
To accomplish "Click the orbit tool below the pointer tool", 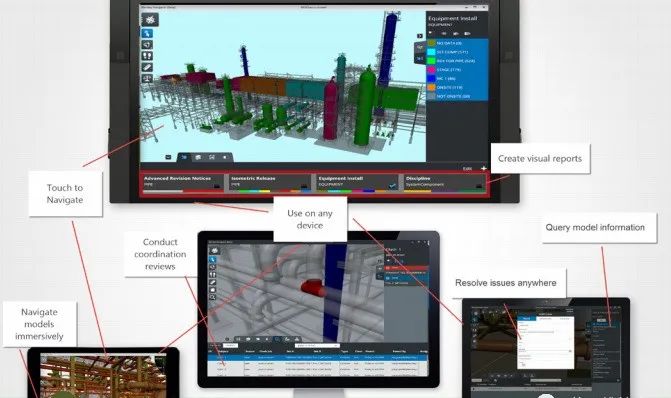I will [x=147, y=45].
